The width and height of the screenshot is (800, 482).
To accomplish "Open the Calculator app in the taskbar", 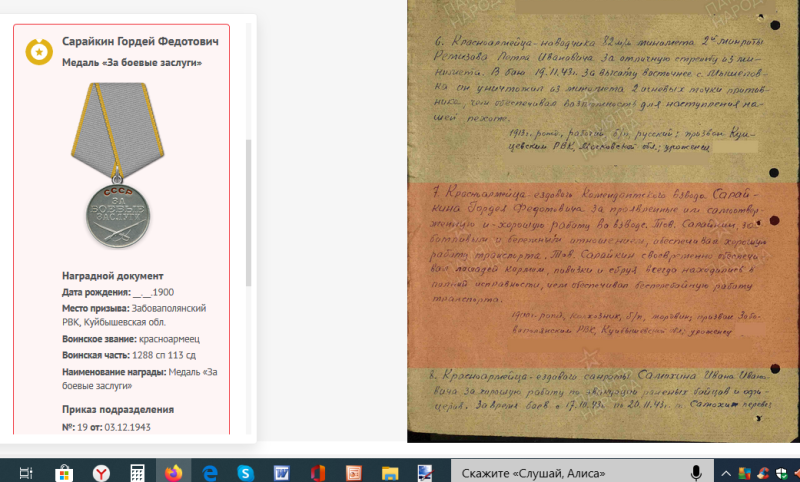I will click(x=138, y=472).
